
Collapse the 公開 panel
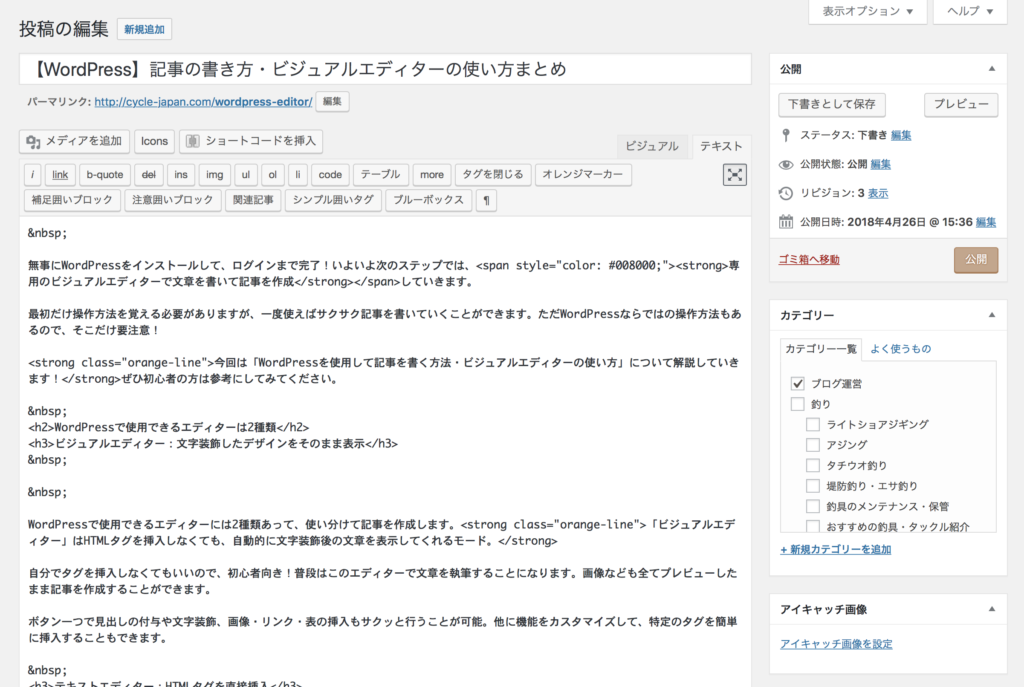(x=991, y=69)
